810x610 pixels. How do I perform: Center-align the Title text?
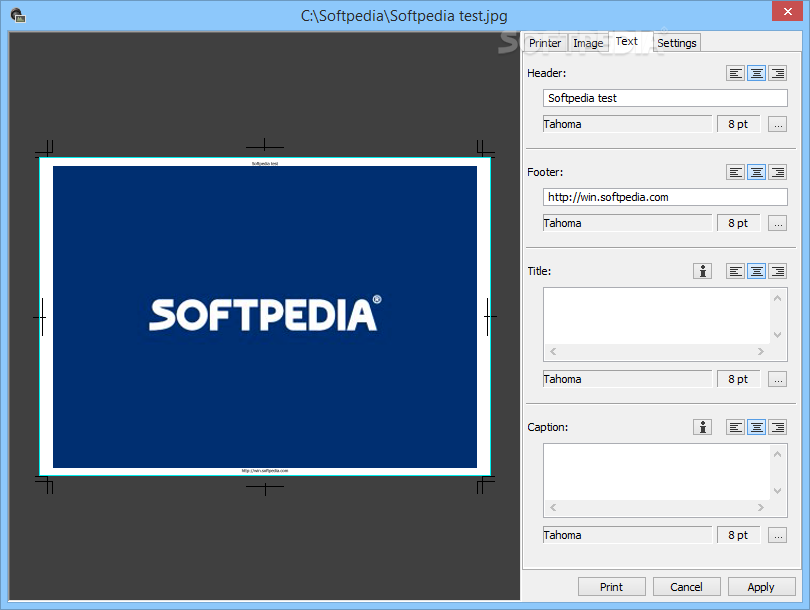tap(756, 271)
